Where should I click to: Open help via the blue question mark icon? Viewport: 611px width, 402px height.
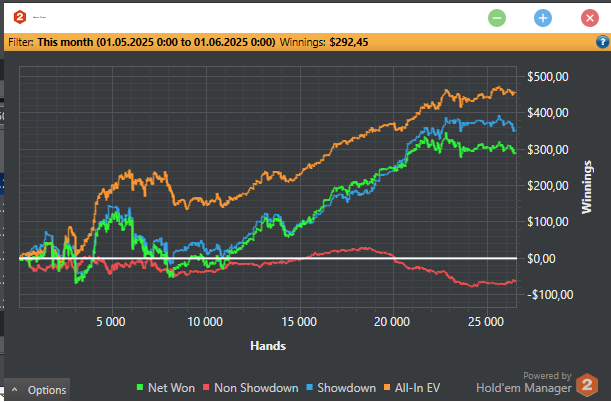(x=602, y=42)
